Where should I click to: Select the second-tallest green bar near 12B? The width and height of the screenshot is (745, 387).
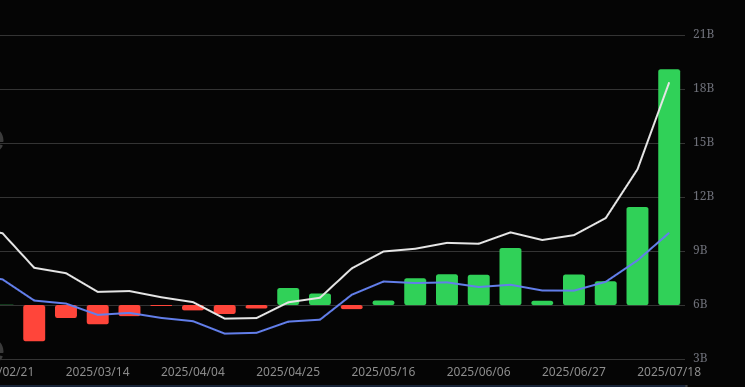637,256
